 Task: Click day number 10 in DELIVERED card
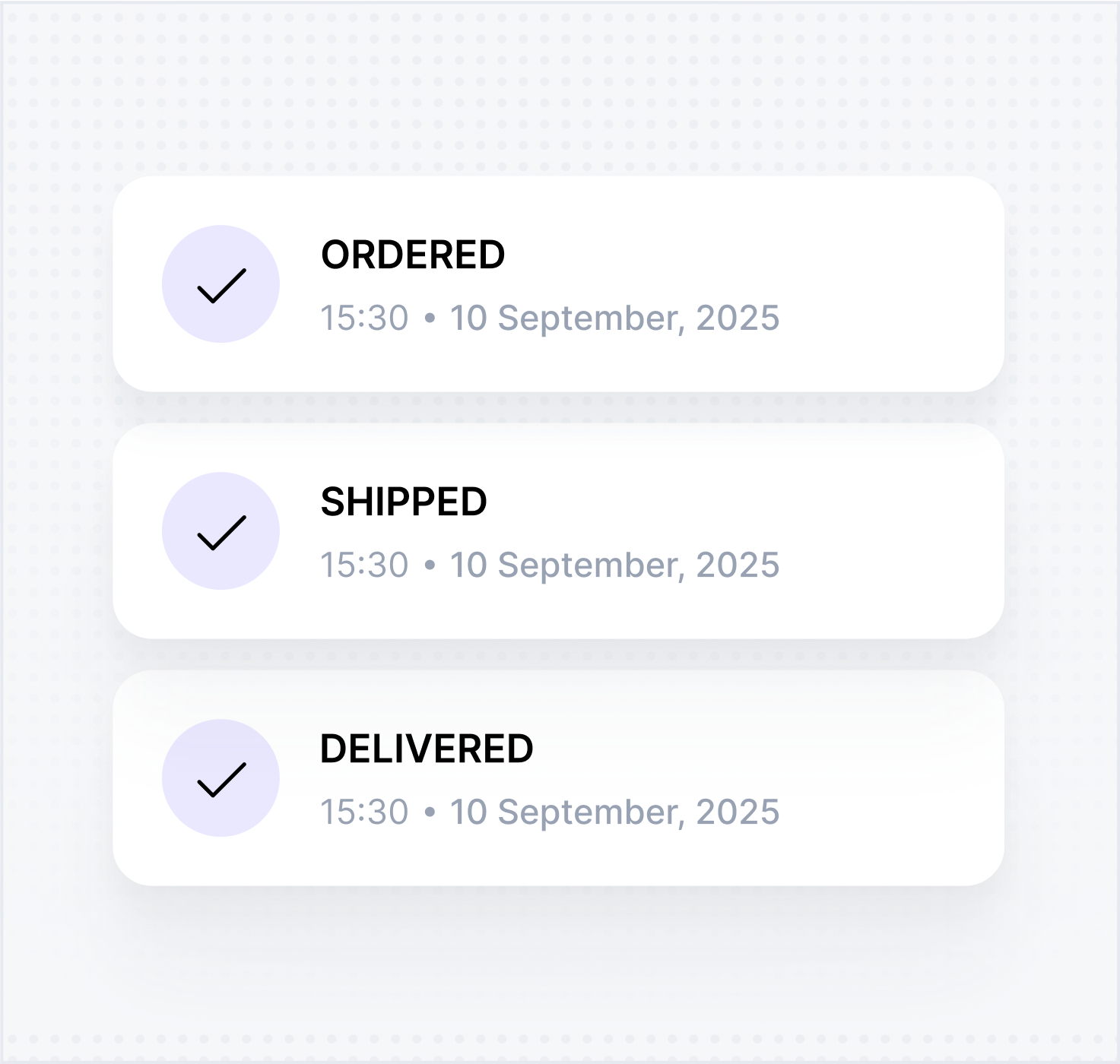(x=468, y=812)
